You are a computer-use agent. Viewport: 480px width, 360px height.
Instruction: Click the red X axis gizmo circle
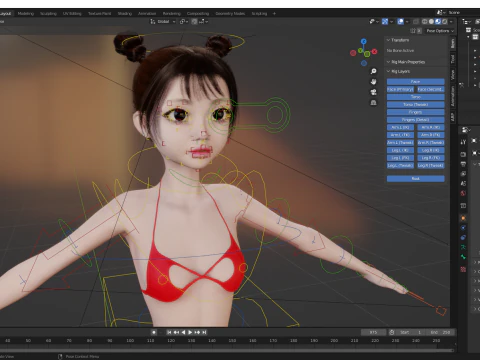point(374,51)
